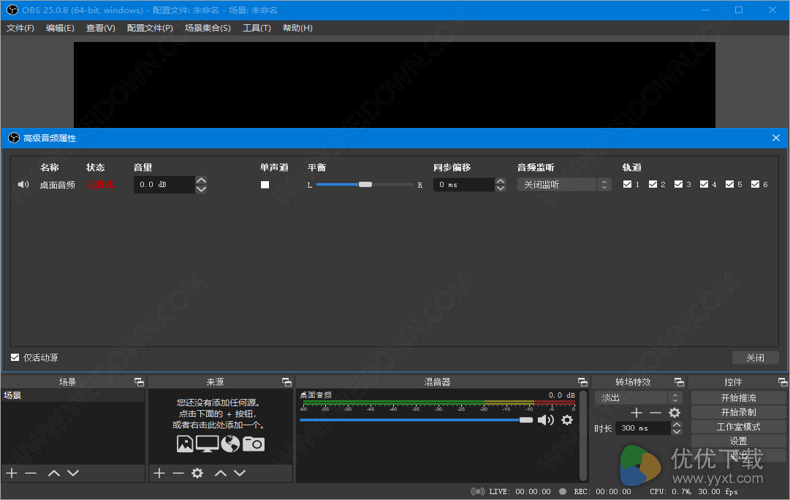The image size is (790, 500).
Task: Uncheck track 4 checkbox
Action: 704,184
